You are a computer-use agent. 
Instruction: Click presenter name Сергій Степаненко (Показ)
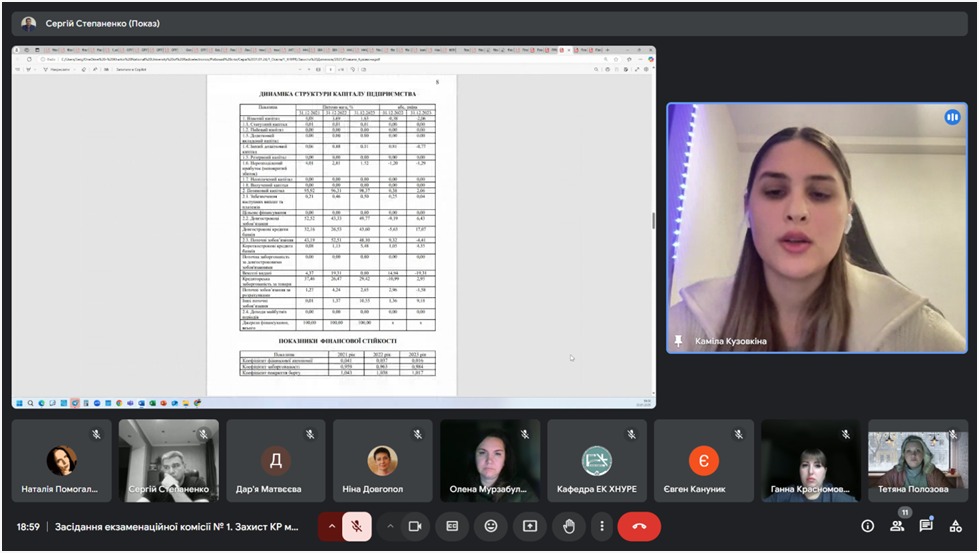(x=102, y=23)
